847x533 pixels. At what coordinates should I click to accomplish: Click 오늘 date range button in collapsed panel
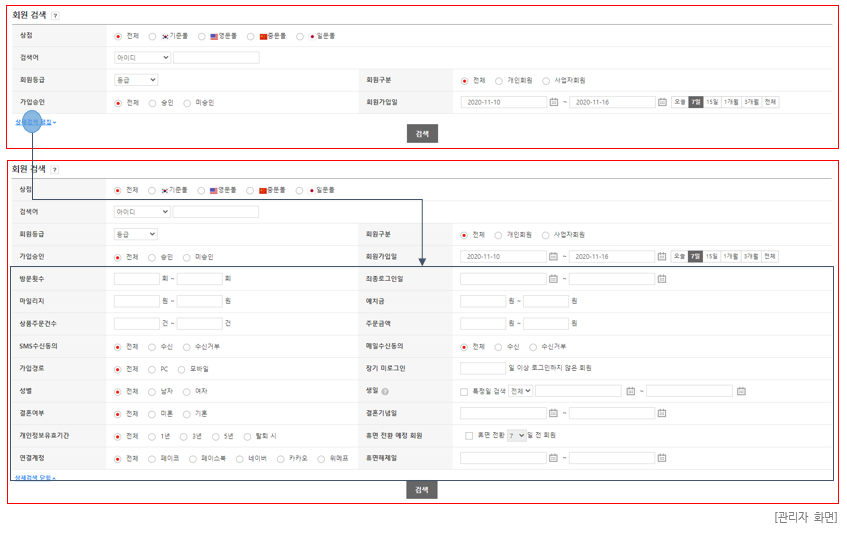coord(680,102)
